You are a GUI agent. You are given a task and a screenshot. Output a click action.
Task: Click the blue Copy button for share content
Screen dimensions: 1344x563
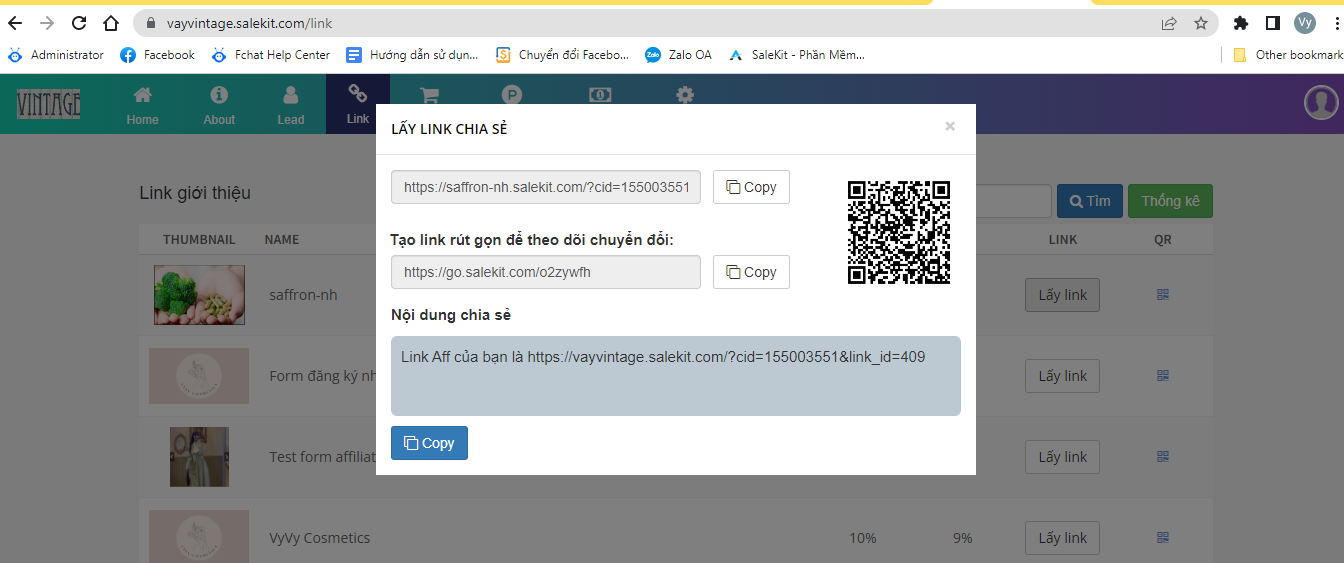429,443
